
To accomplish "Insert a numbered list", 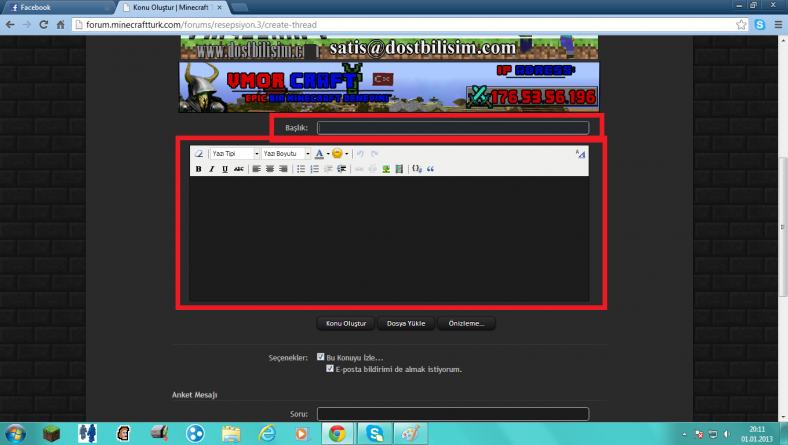I will point(315,169).
